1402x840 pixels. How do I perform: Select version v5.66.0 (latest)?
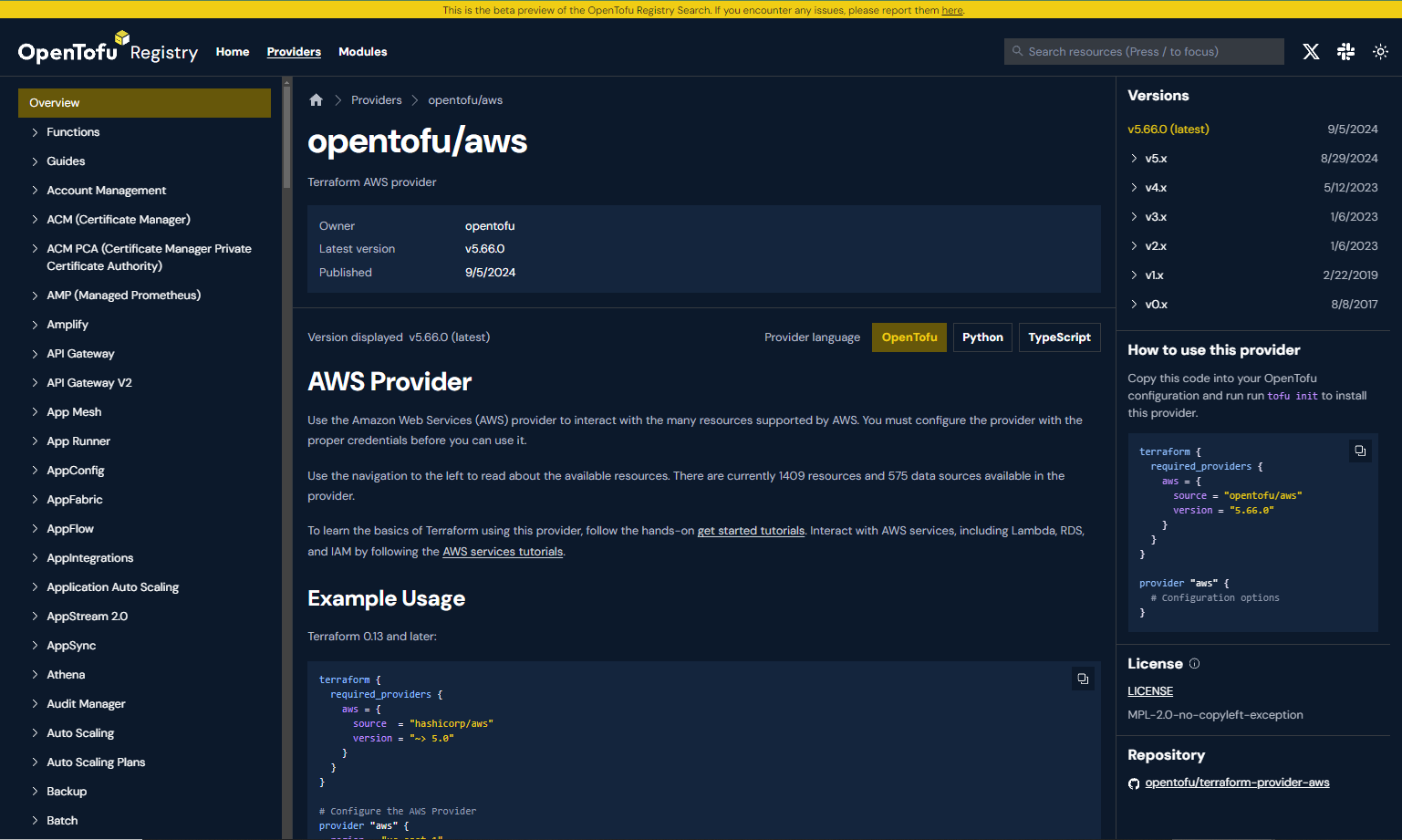1168,130
